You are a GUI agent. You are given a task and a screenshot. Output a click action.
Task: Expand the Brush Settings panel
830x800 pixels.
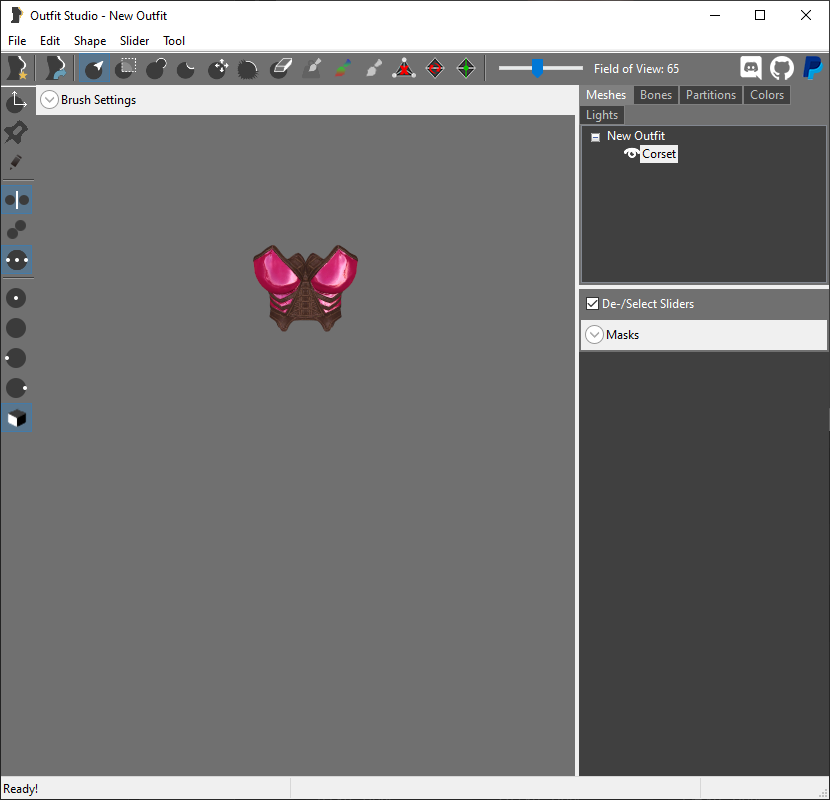coord(49,100)
